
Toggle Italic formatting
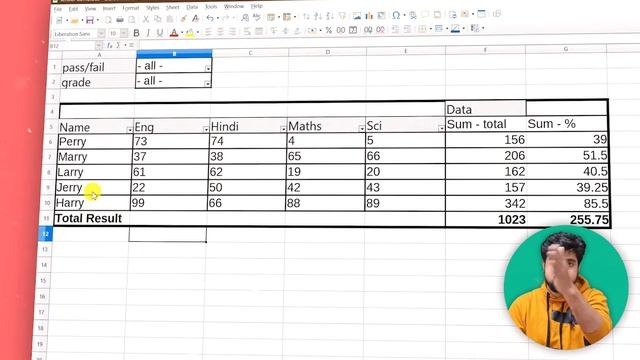point(148,33)
